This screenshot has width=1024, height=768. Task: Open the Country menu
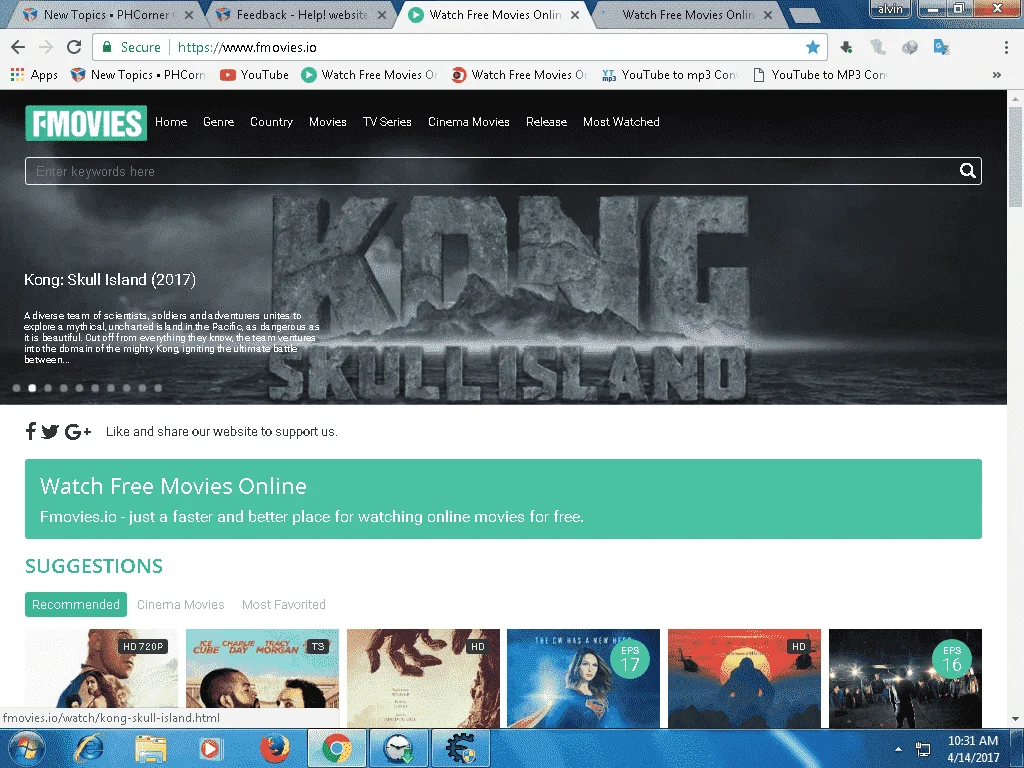click(271, 122)
